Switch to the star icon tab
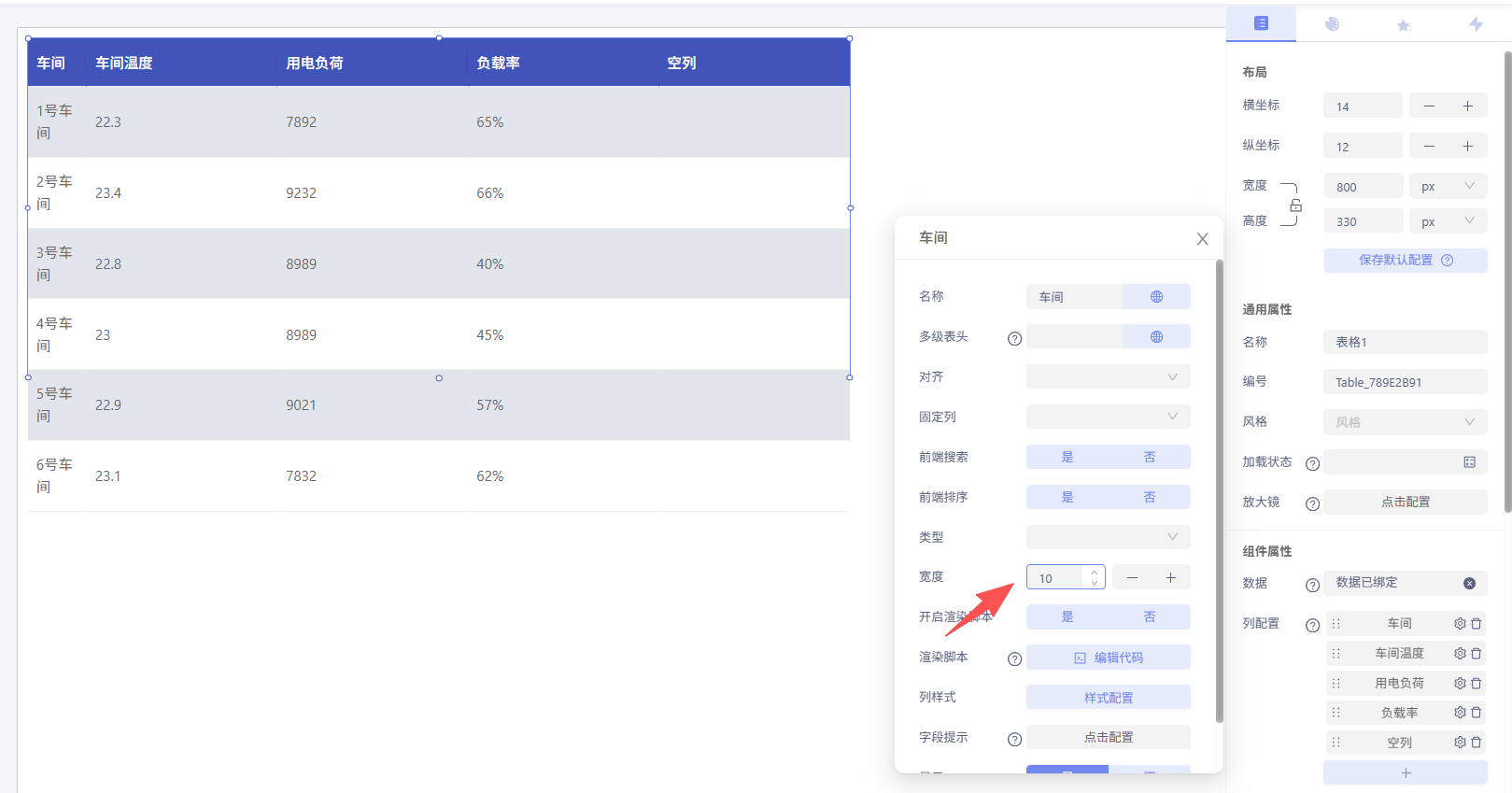Image resolution: width=1512 pixels, height=793 pixels. tap(1403, 25)
